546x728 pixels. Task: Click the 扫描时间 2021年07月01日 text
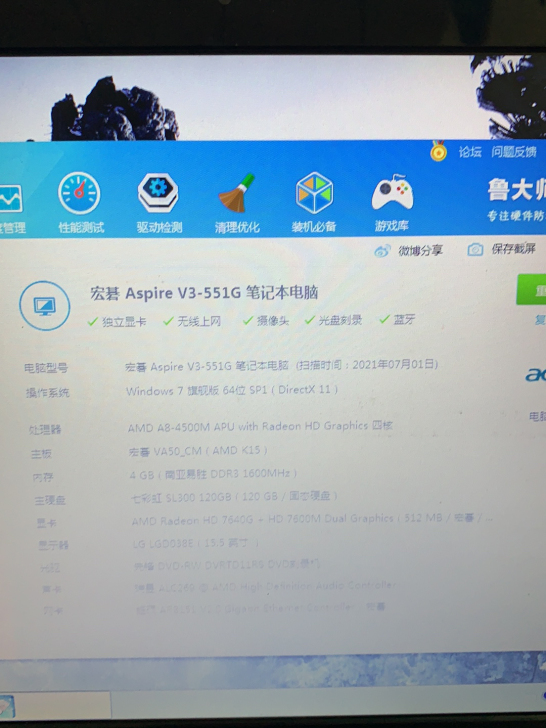(367, 364)
